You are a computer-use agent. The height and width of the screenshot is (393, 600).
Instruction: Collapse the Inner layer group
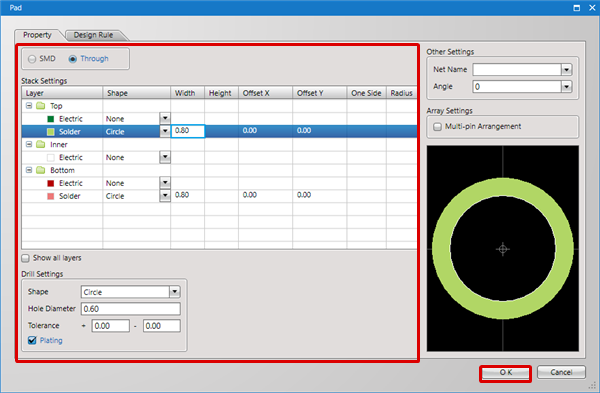29,144
